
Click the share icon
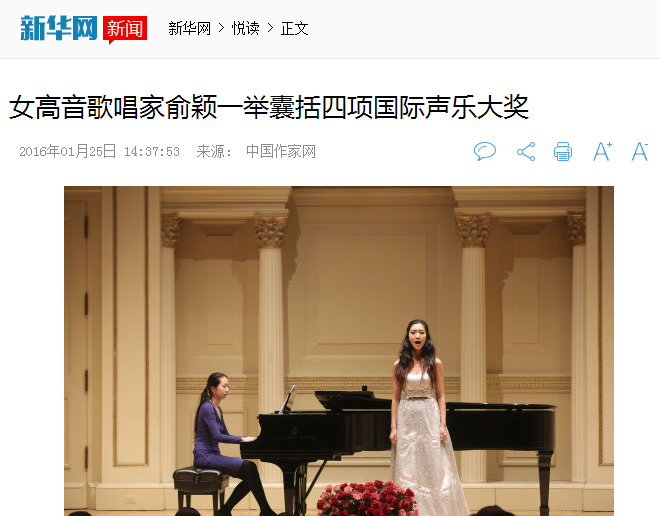point(526,152)
